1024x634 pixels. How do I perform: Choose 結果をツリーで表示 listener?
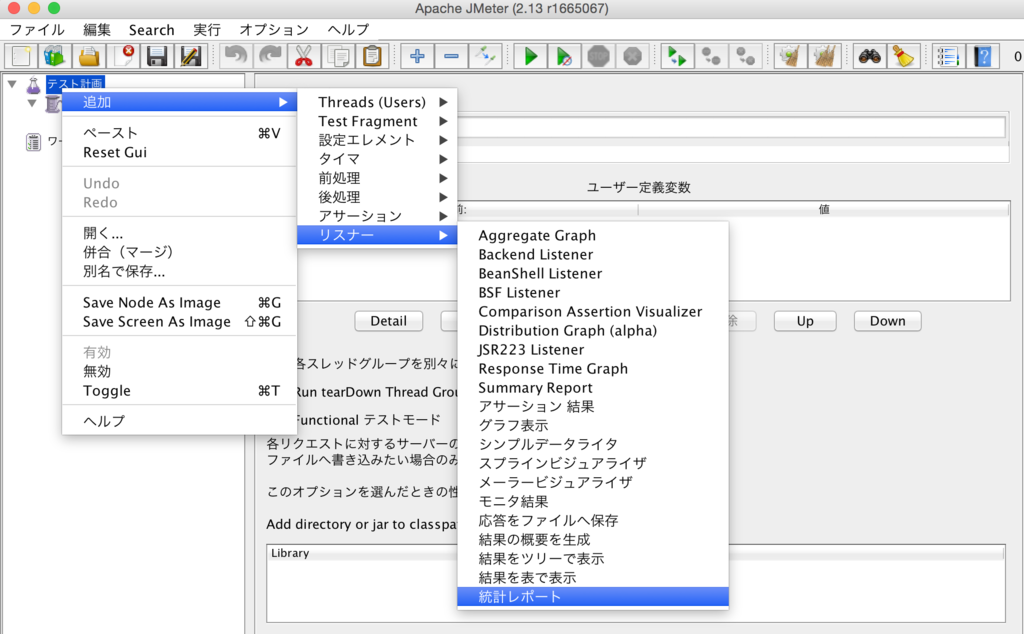tap(593, 558)
